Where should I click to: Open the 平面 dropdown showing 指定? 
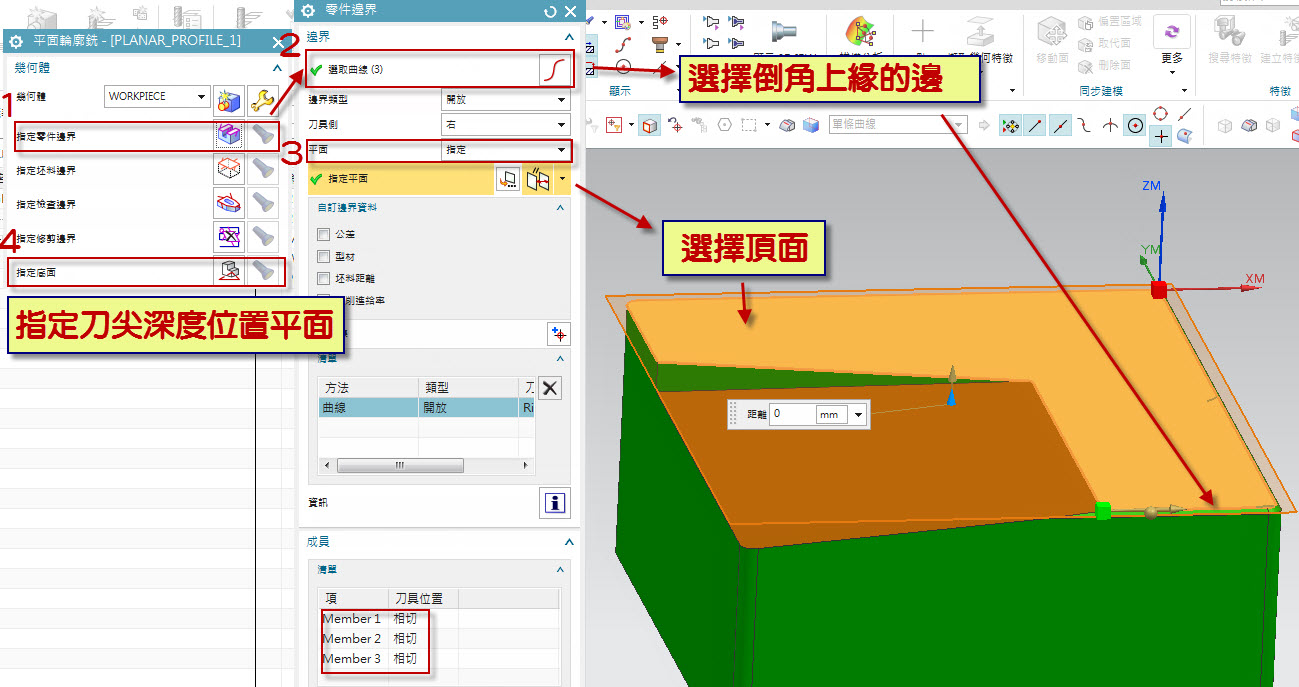[505, 150]
